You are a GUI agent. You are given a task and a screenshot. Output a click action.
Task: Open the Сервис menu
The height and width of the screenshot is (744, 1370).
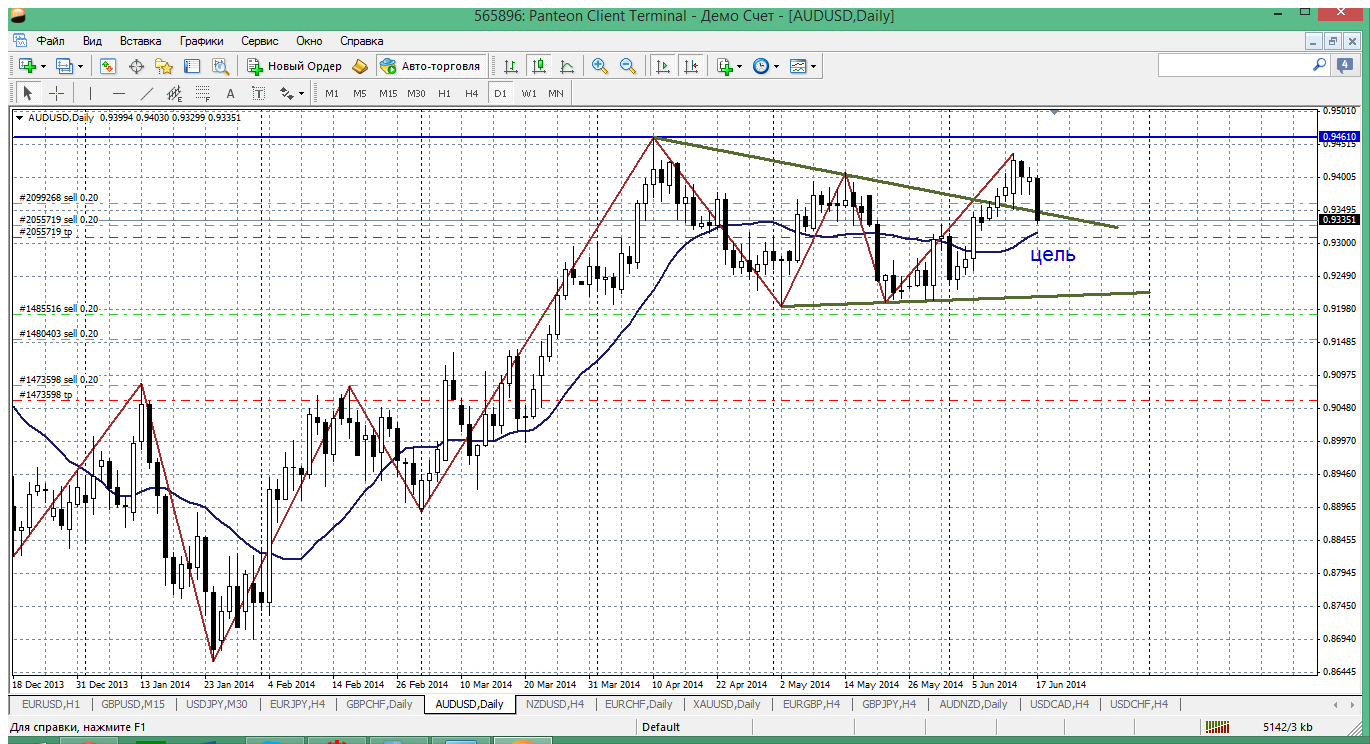[x=259, y=41]
